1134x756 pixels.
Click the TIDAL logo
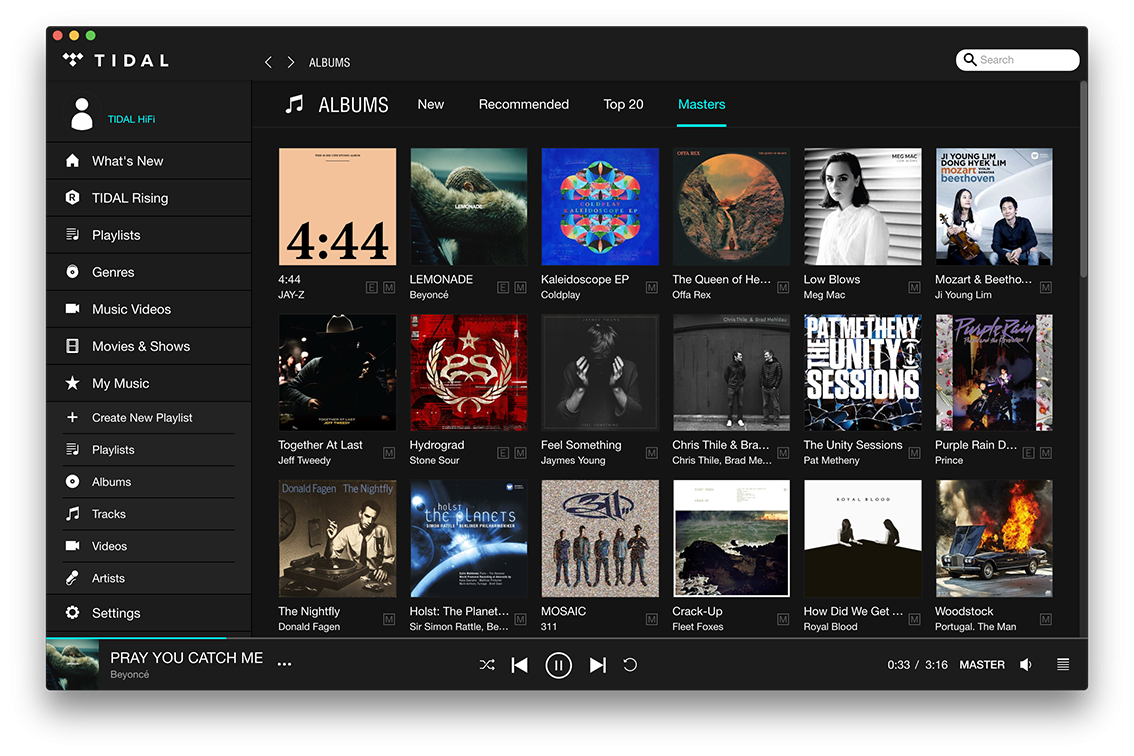(x=116, y=60)
